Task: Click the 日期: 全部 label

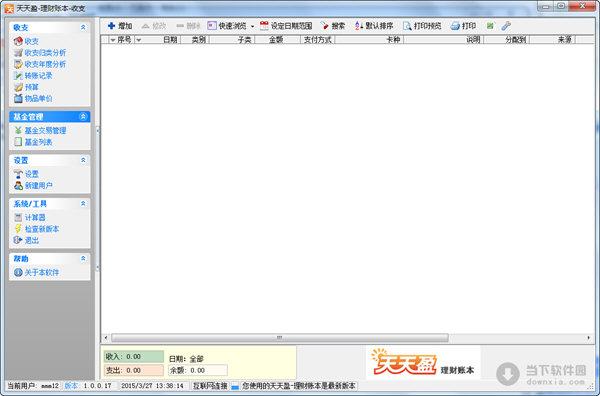Action: click(x=186, y=359)
